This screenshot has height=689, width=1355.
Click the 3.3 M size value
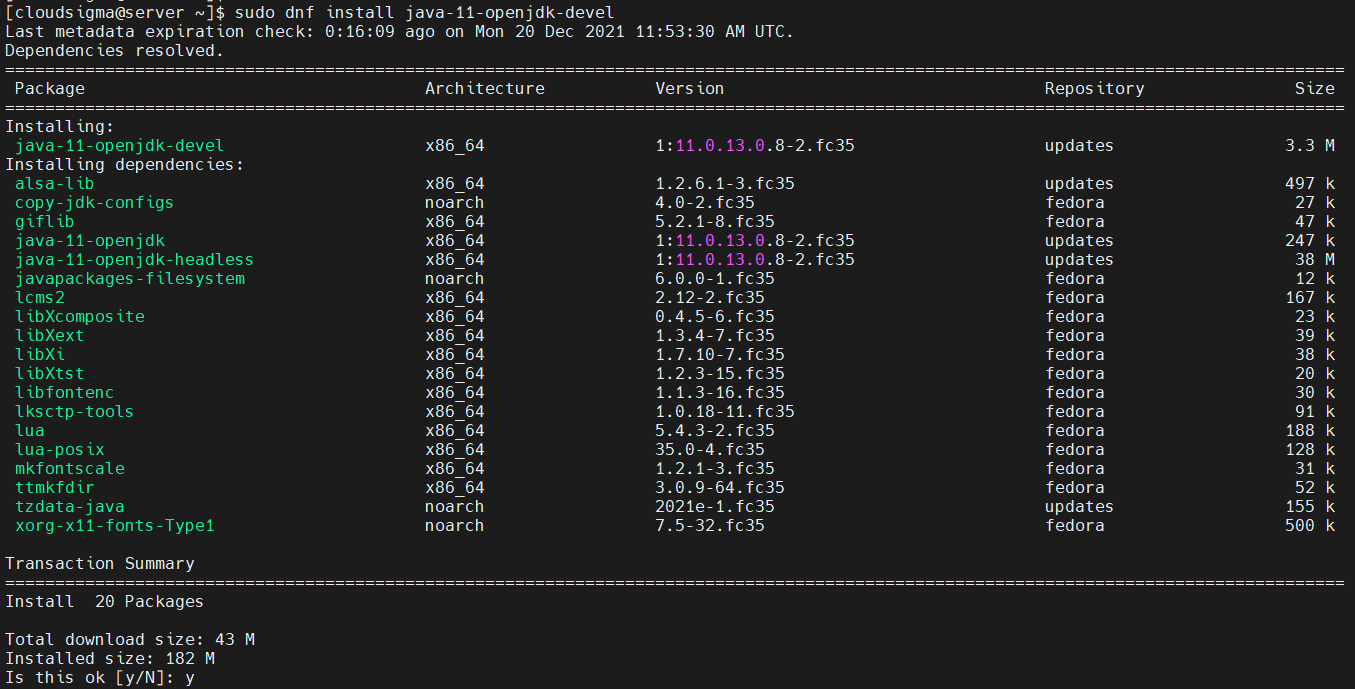pyautogui.click(x=1310, y=146)
